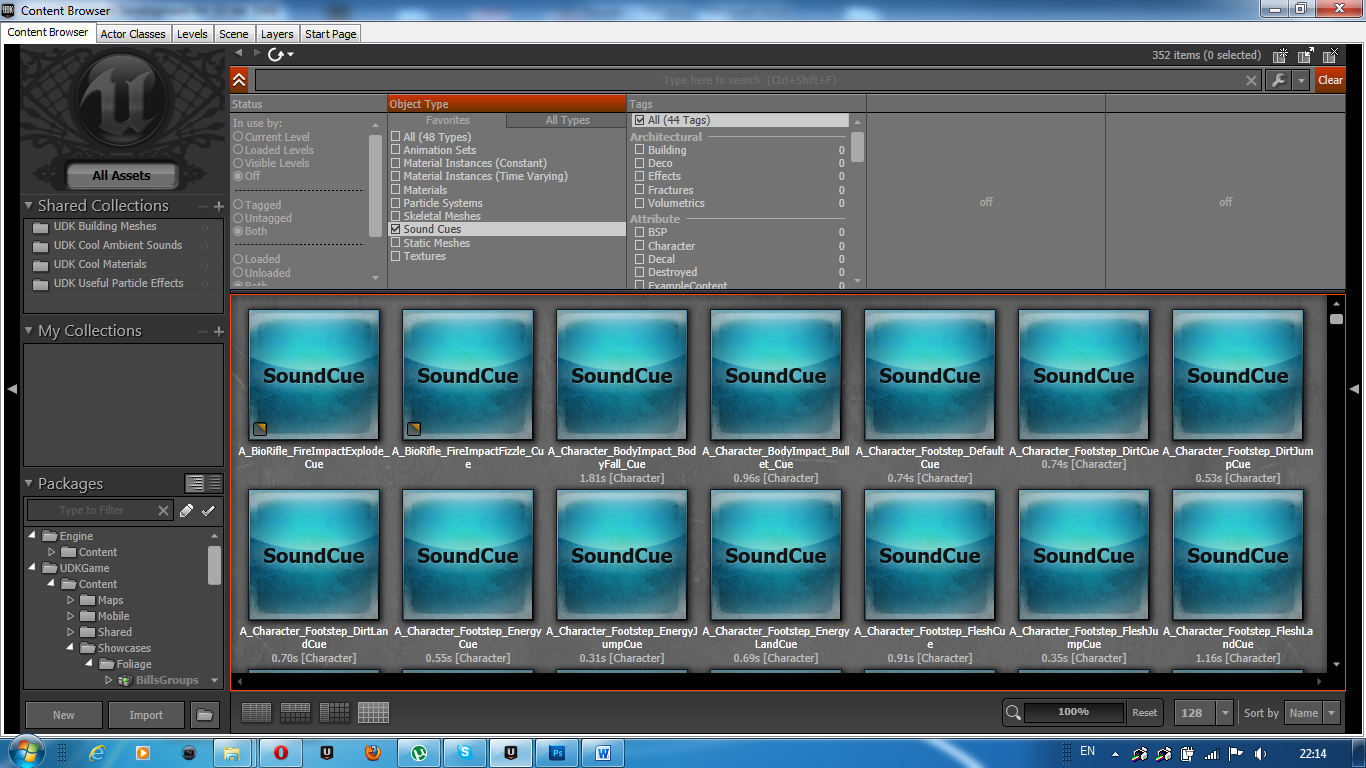This screenshot has width=1366, height=768.
Task: Enable the Animation Sets type filter
Action: click(x=395, y=150)
